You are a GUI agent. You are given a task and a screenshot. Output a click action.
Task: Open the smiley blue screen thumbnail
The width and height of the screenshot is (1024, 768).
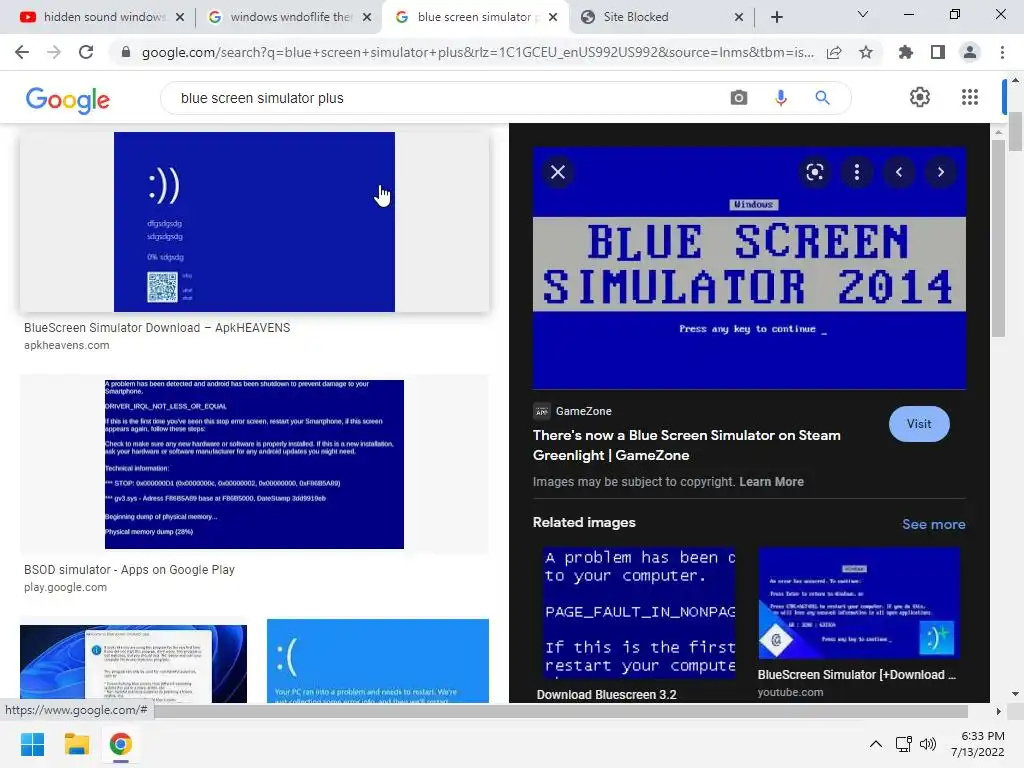point(254,222)
